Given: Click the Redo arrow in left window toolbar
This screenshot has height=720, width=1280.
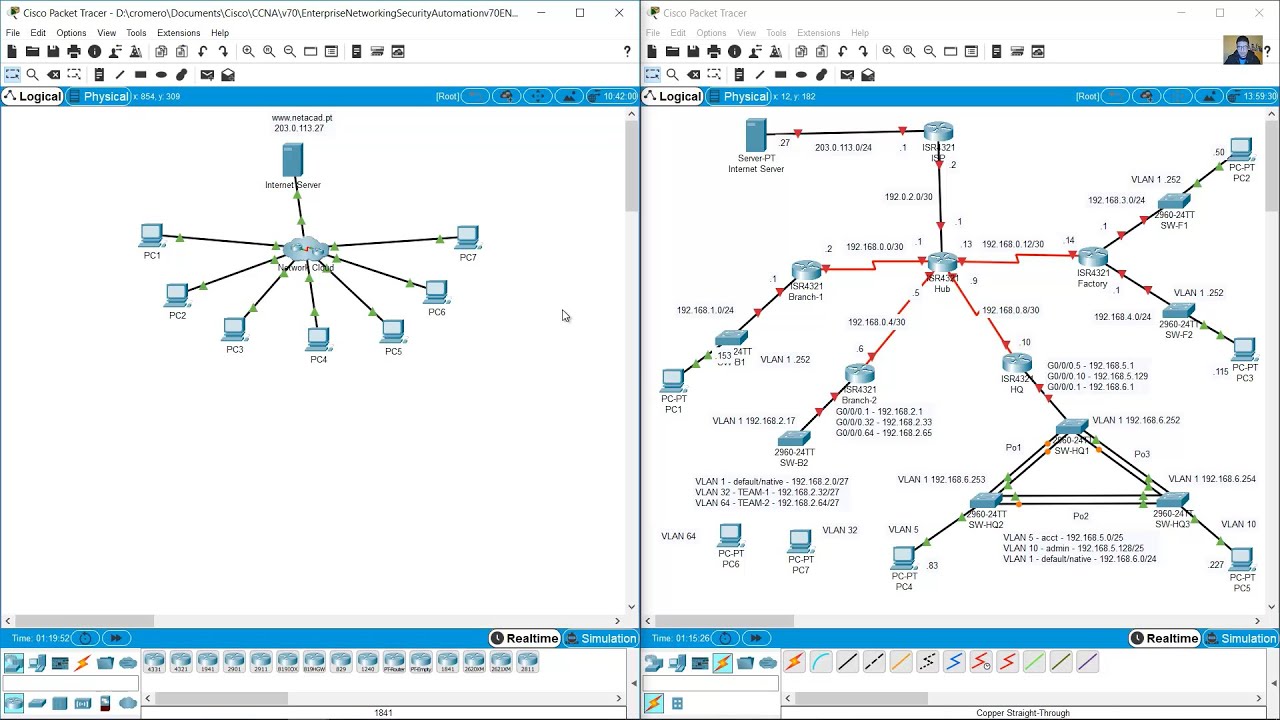Looking at the screenshot, I should [x=223, y=51].
